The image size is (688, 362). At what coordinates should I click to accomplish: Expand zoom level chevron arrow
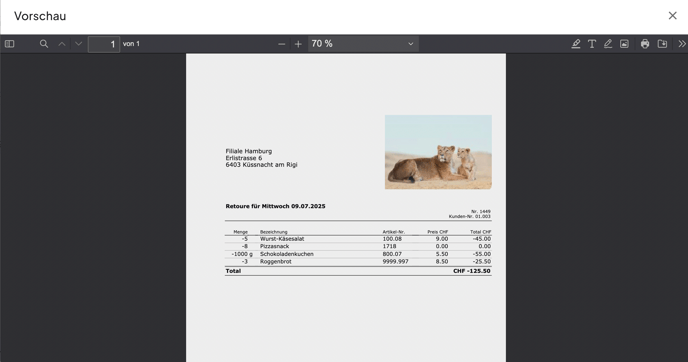[x=411, y=44]
